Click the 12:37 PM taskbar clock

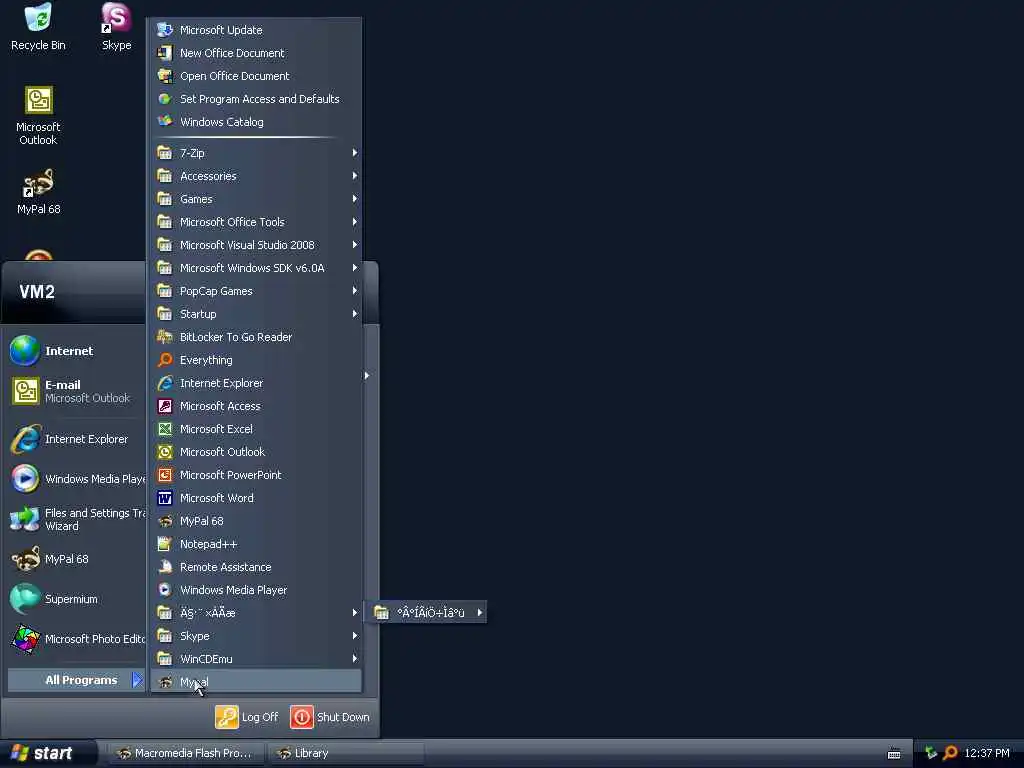(987, 753)
